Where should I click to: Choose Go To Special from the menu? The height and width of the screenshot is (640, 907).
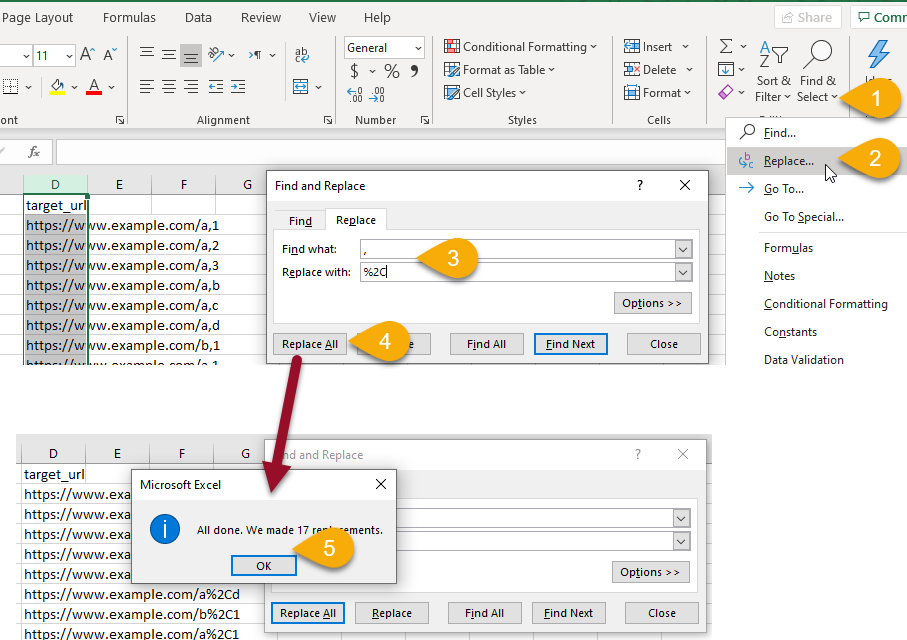coord(803,216)
